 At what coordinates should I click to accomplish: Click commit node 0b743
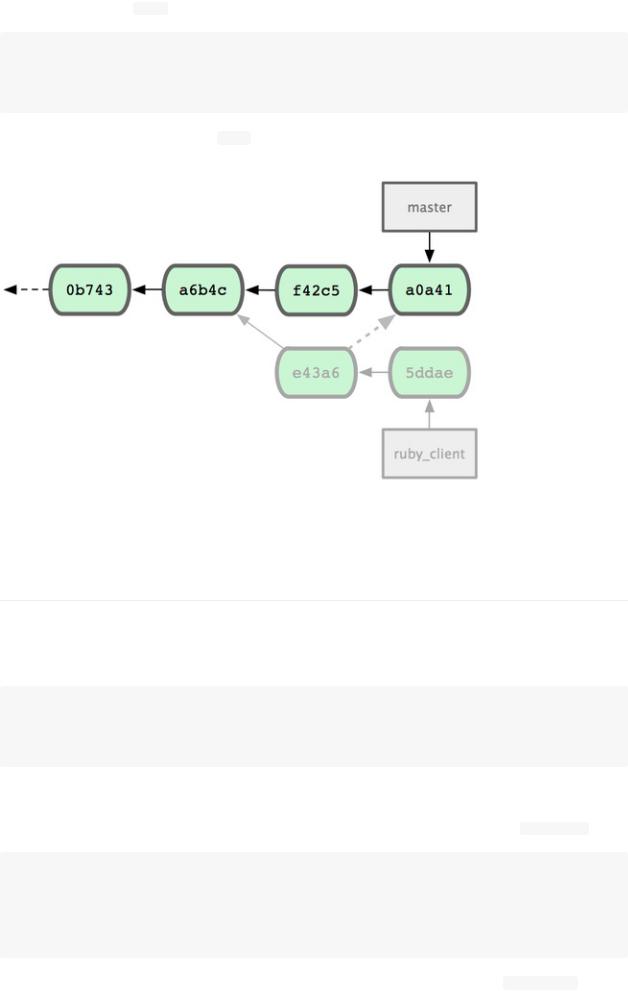pyautogui.click(x=90, y=290)
